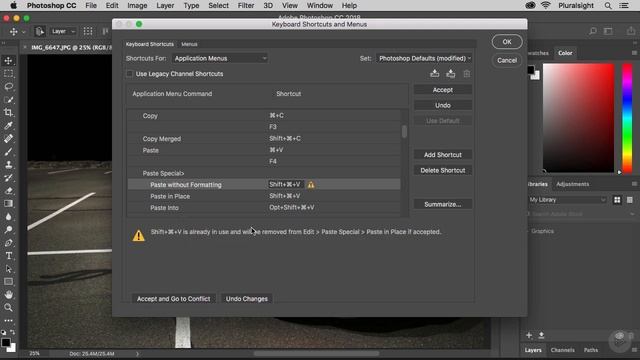Open the Adjustments panel tab
This screenshot has width=640, height=360.
coord(572,184)
